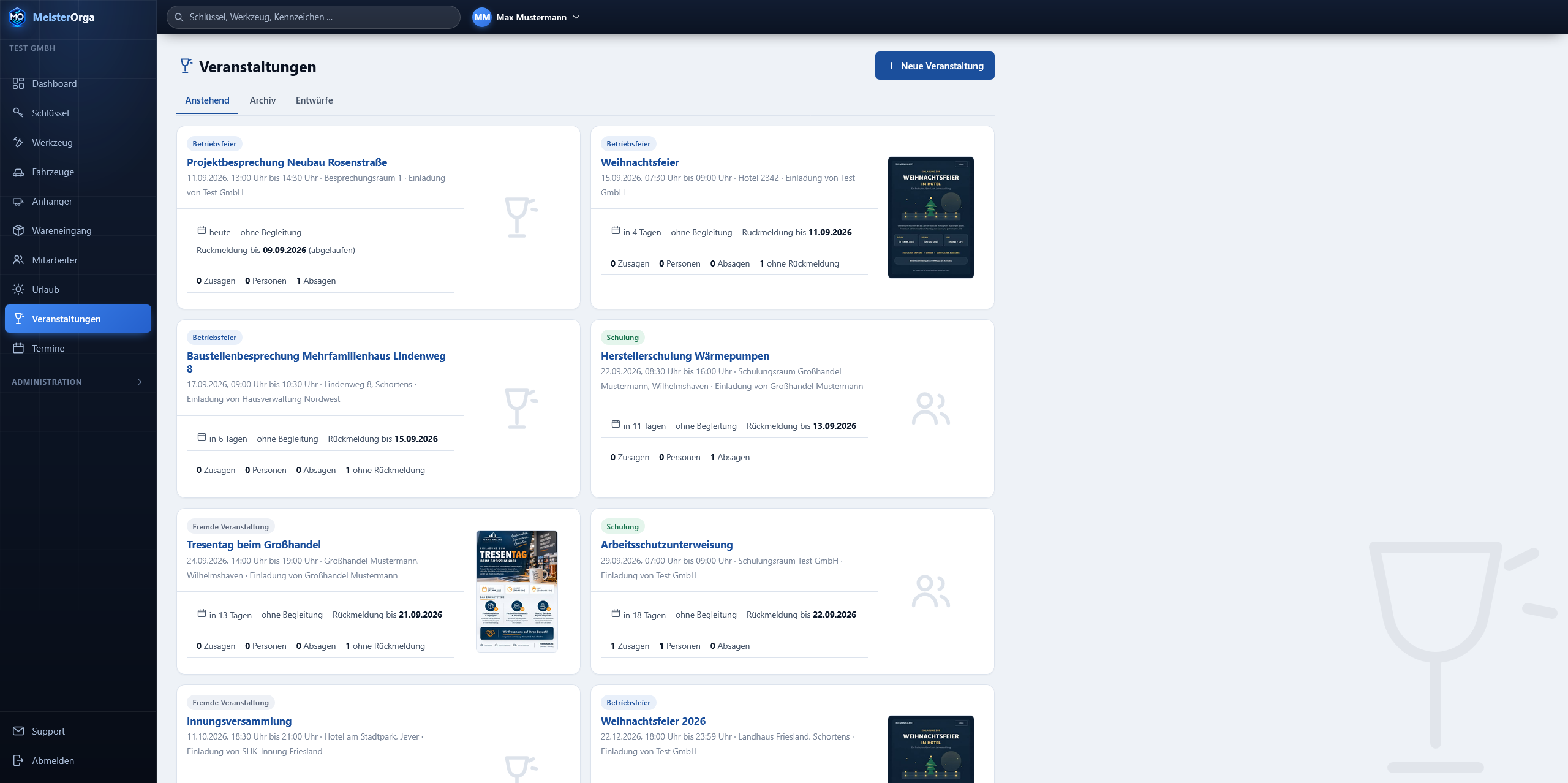Viewport: 1568px width, 783px height.
Task: Go to Fahrzeuge car icon
Action: point(18,172)
